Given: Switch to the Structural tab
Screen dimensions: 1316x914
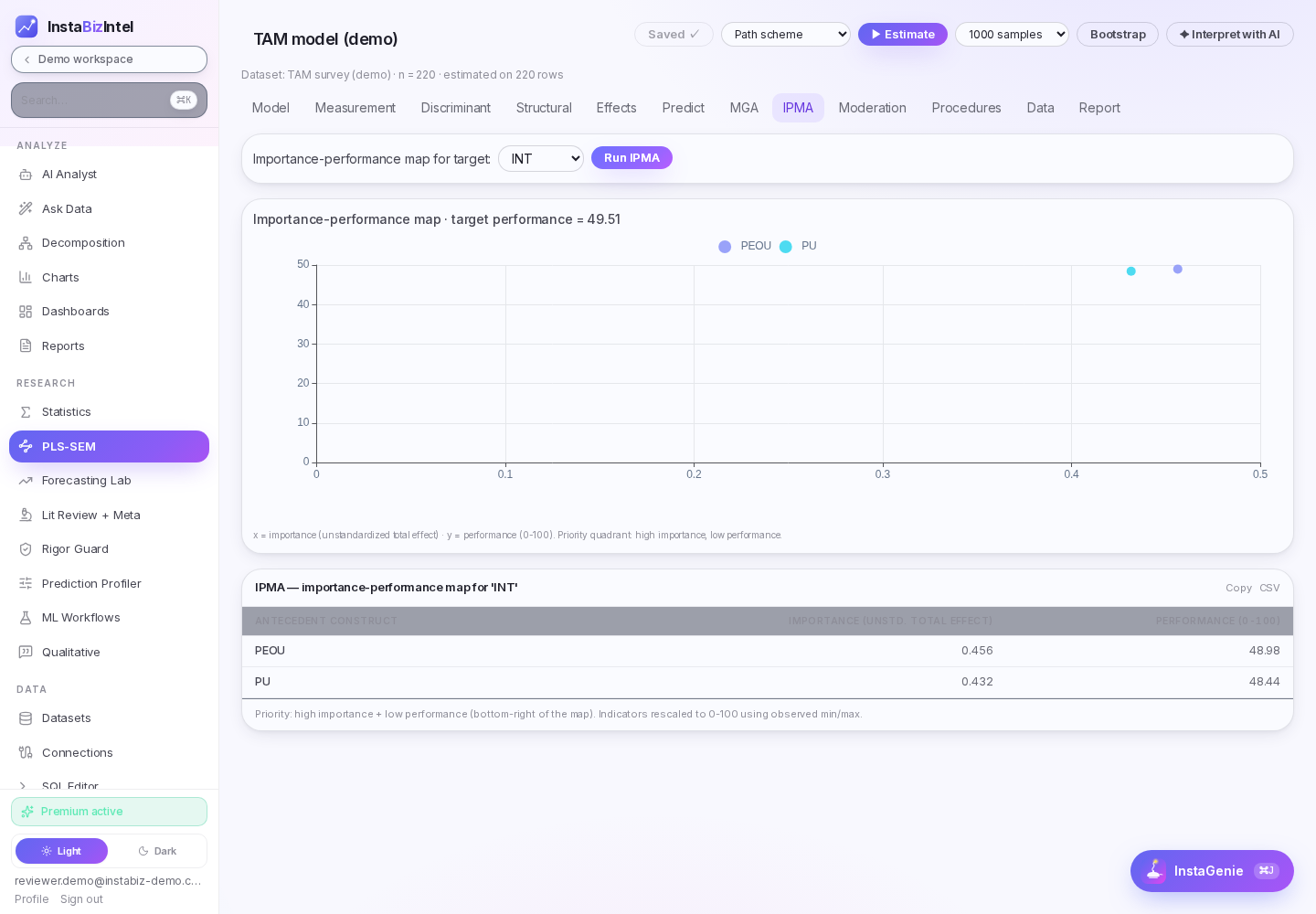Looking at the screenshot, I should [x=544, y=108].
